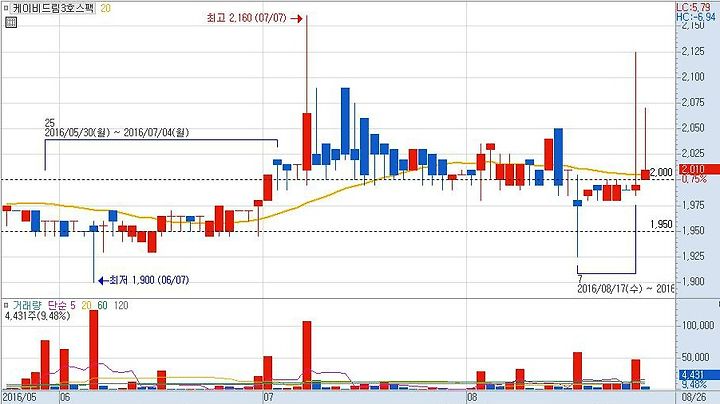The width and height of the screenshot is (720, 404).
Task: Click the grid icon under the stock name
Action: [11, 22]
